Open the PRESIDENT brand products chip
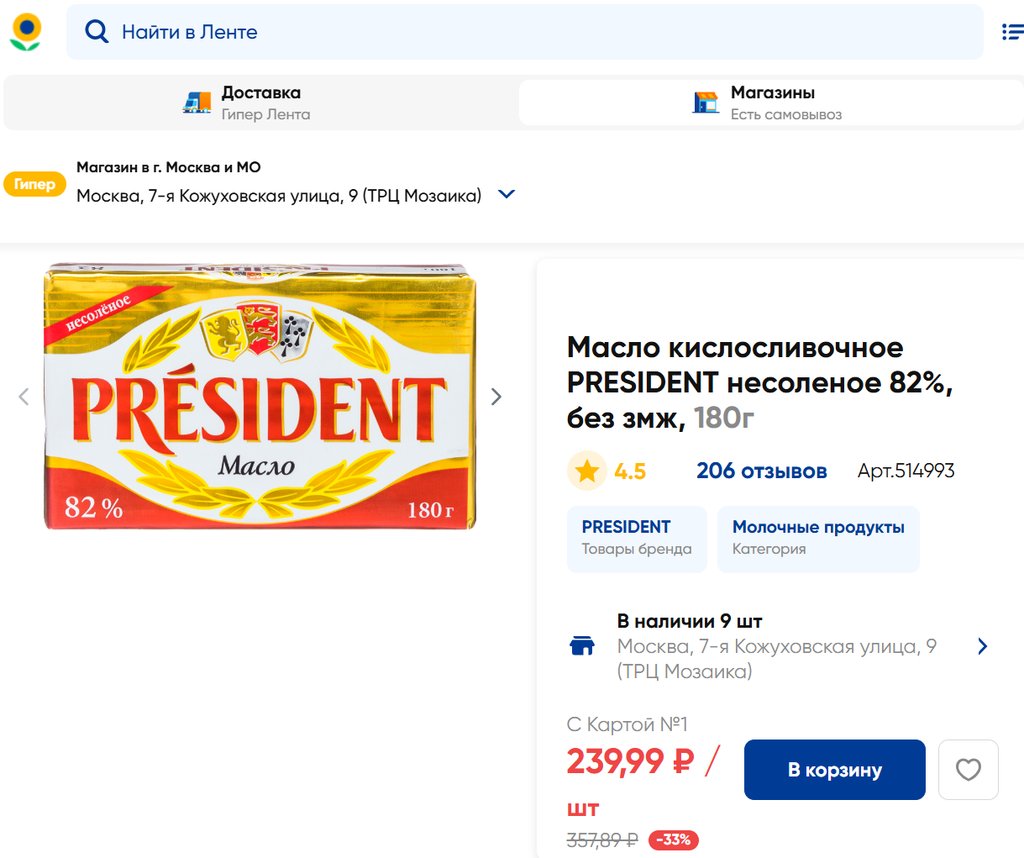 pos(636,538)
